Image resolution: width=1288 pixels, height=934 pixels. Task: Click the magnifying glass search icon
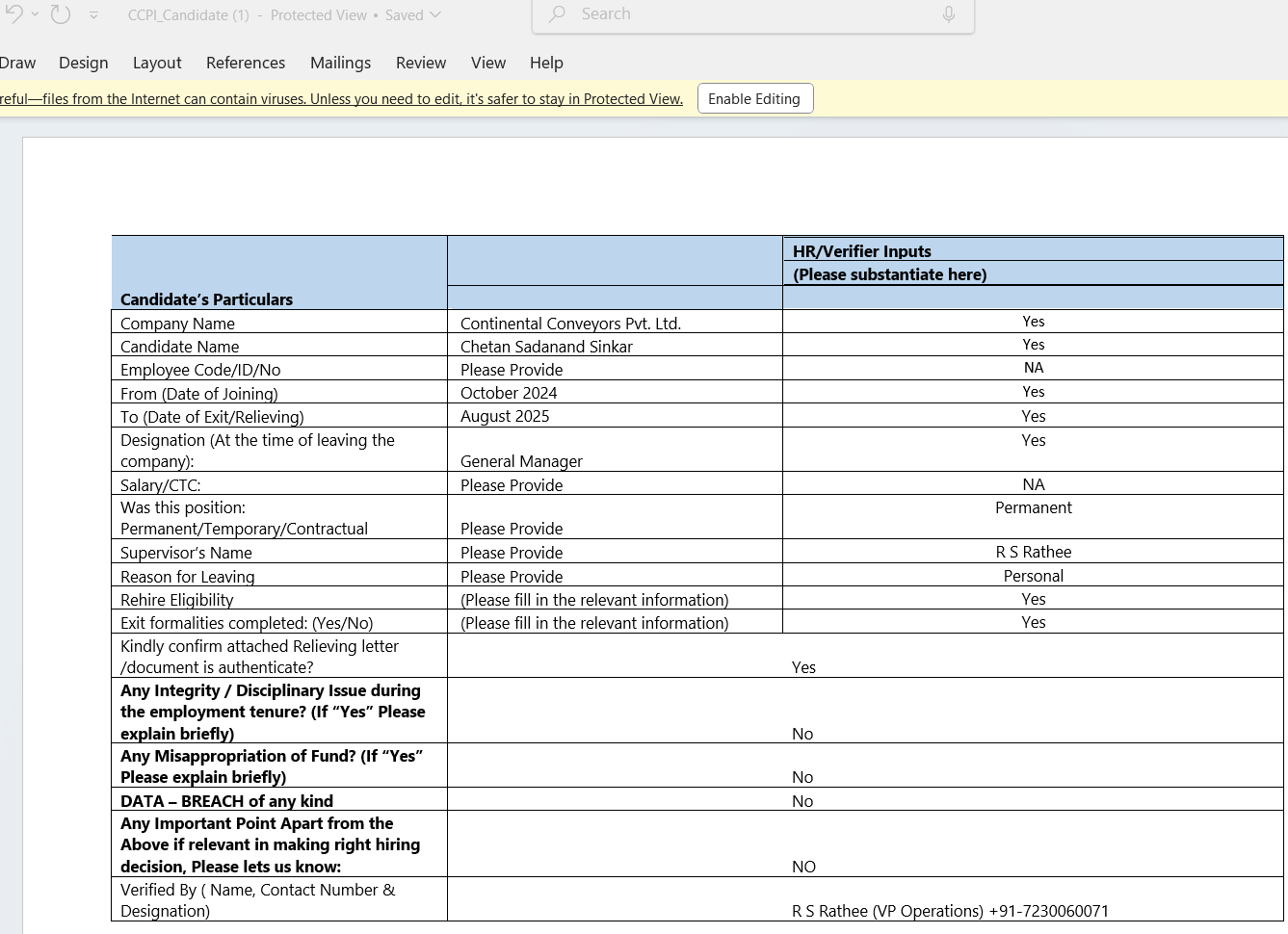(x=557, y=14)
